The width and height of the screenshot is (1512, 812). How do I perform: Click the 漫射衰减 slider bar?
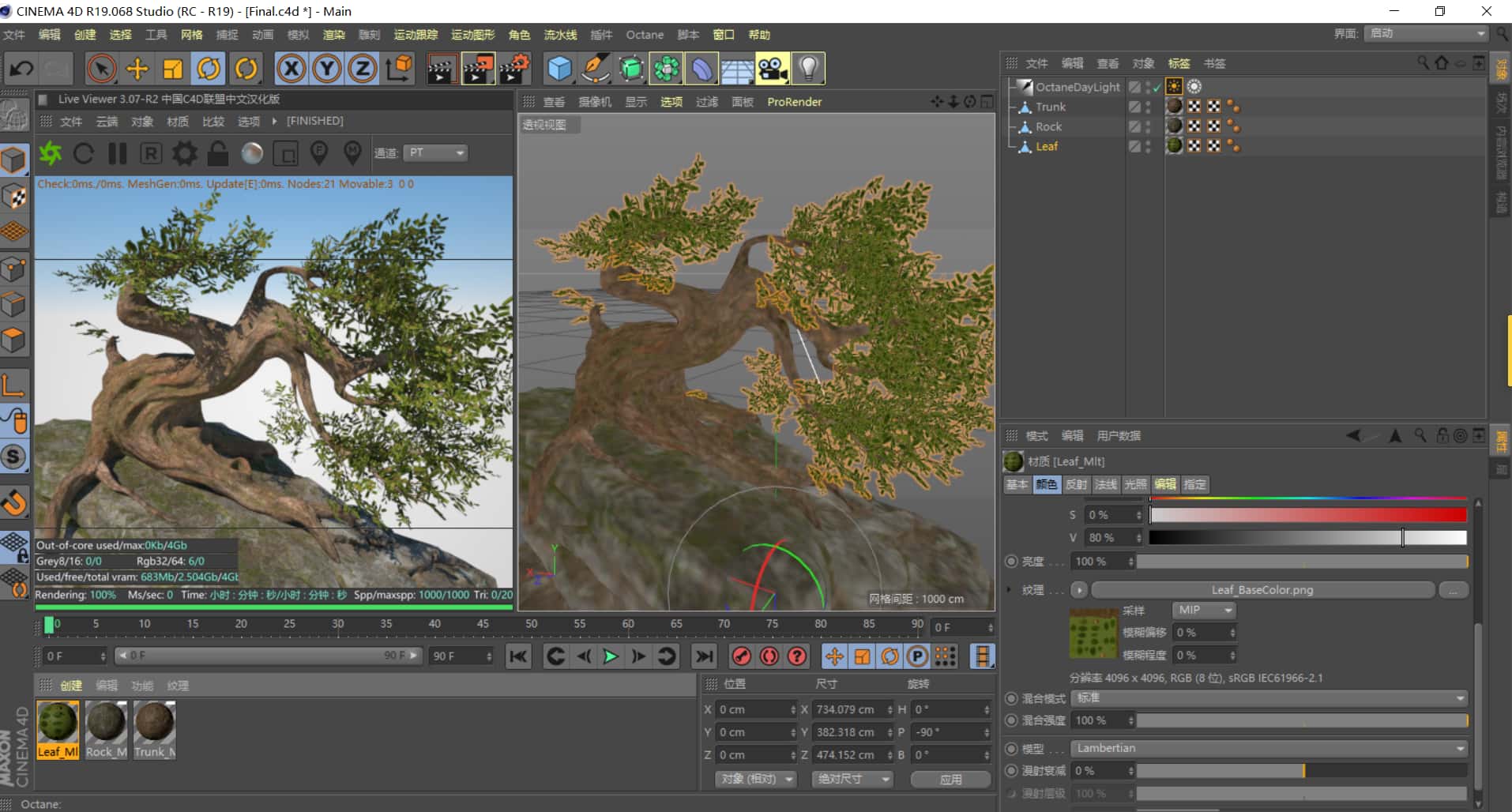click(1302, 770)
